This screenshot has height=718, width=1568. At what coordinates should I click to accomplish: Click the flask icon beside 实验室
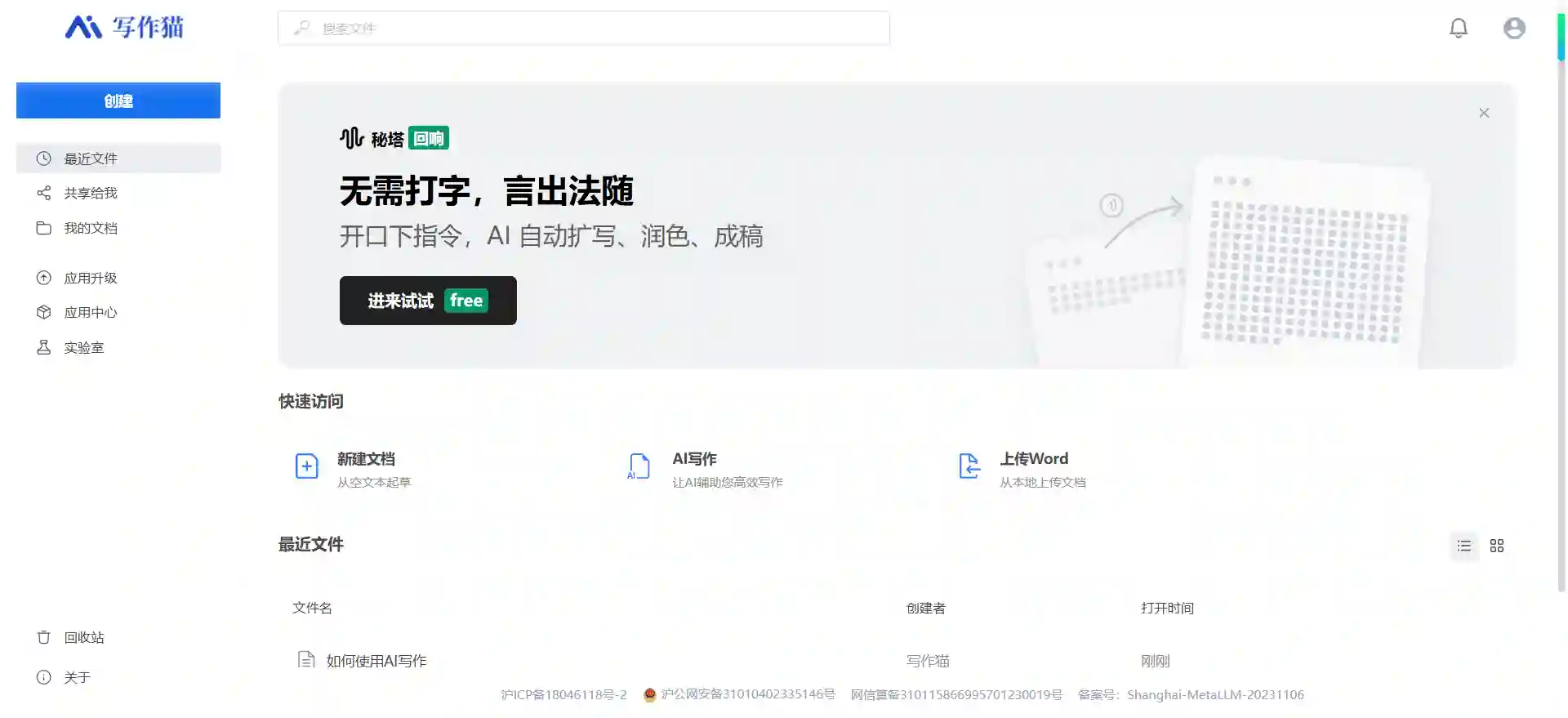click(x=44, y=347)
